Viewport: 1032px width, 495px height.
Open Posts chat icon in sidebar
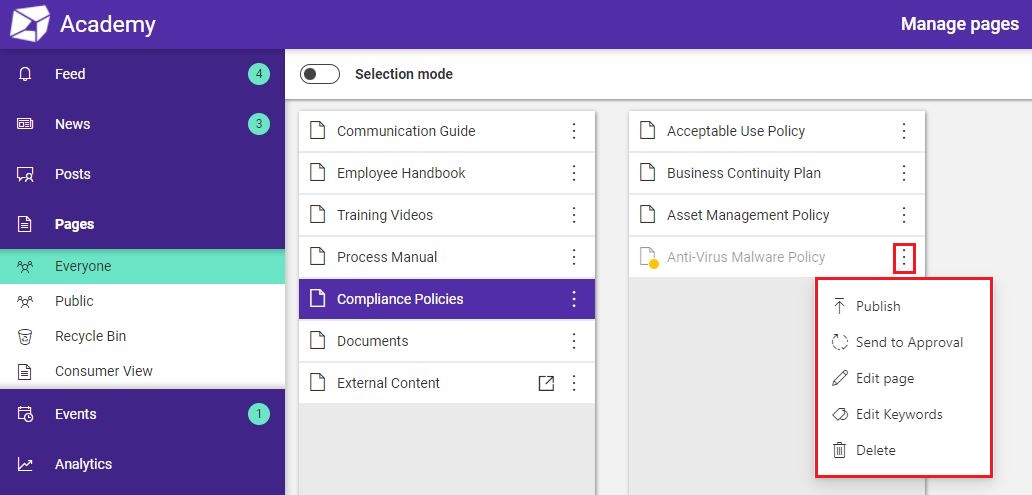click(x=25, y=174)
